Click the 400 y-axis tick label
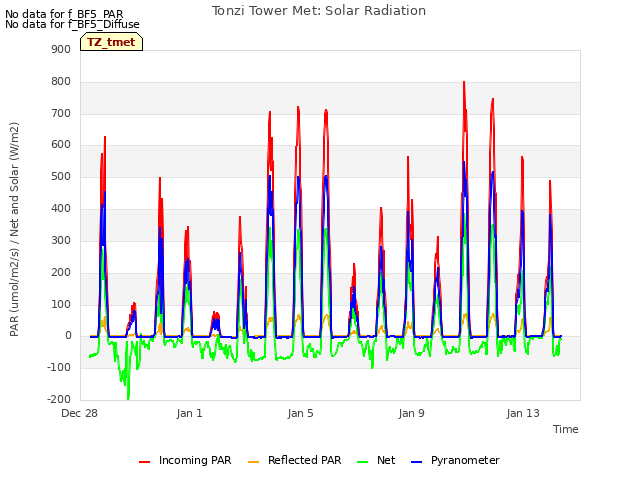Screen dimensions: 640x480 pos(61,208)
